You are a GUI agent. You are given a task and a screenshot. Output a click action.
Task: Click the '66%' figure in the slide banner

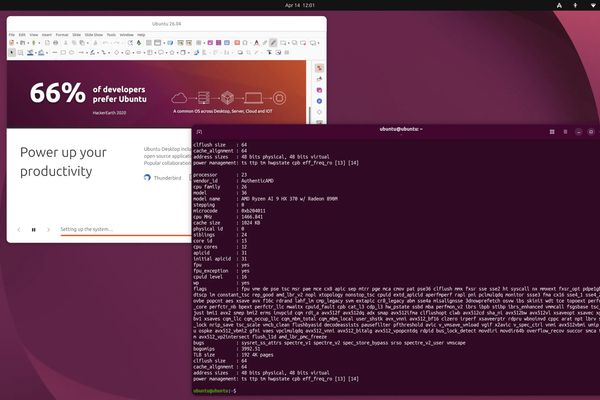(x=58, y=93)
